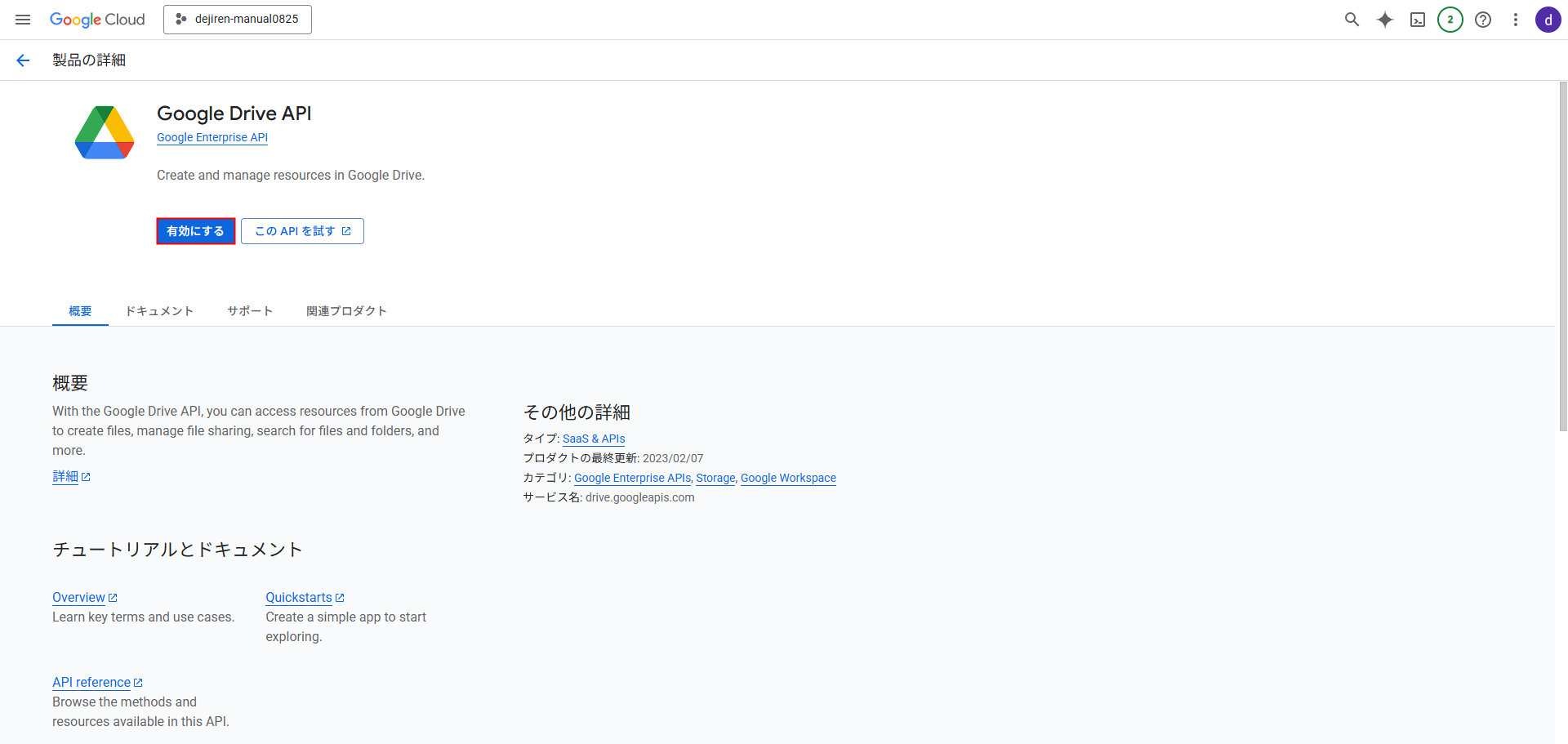Open the search magnifier icon
This screenshot has height=744, width=1568.
click(x=1352, y=20)
